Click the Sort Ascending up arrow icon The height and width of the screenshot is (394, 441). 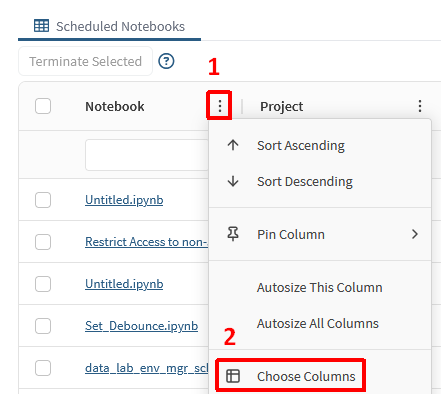tap(233, 145)
